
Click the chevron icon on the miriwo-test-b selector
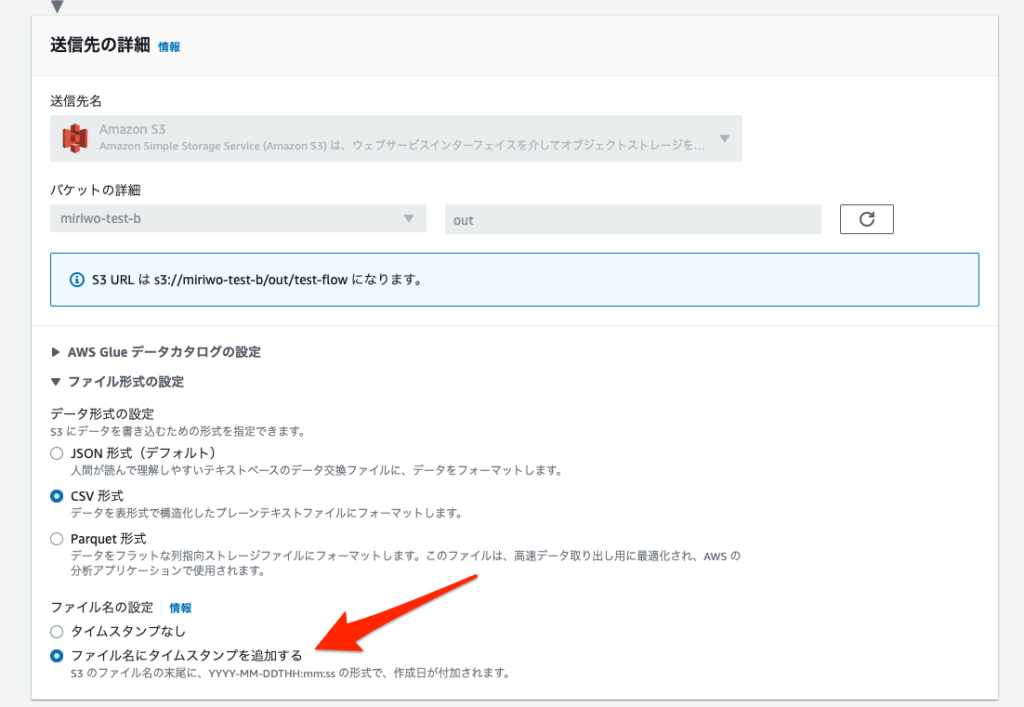click(x=407, y=218)
